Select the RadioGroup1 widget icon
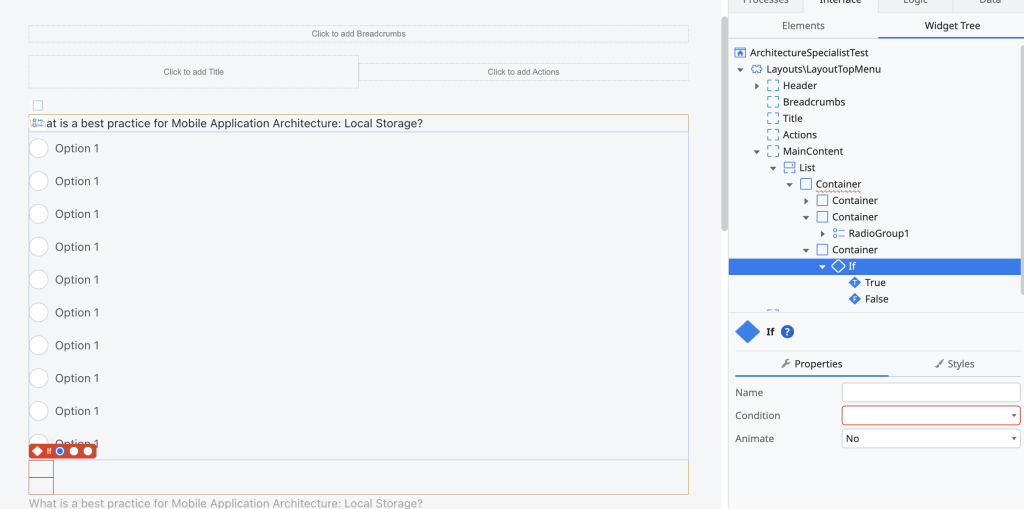1024x509 pixels. pyautogui.click(x=839, y=233)
